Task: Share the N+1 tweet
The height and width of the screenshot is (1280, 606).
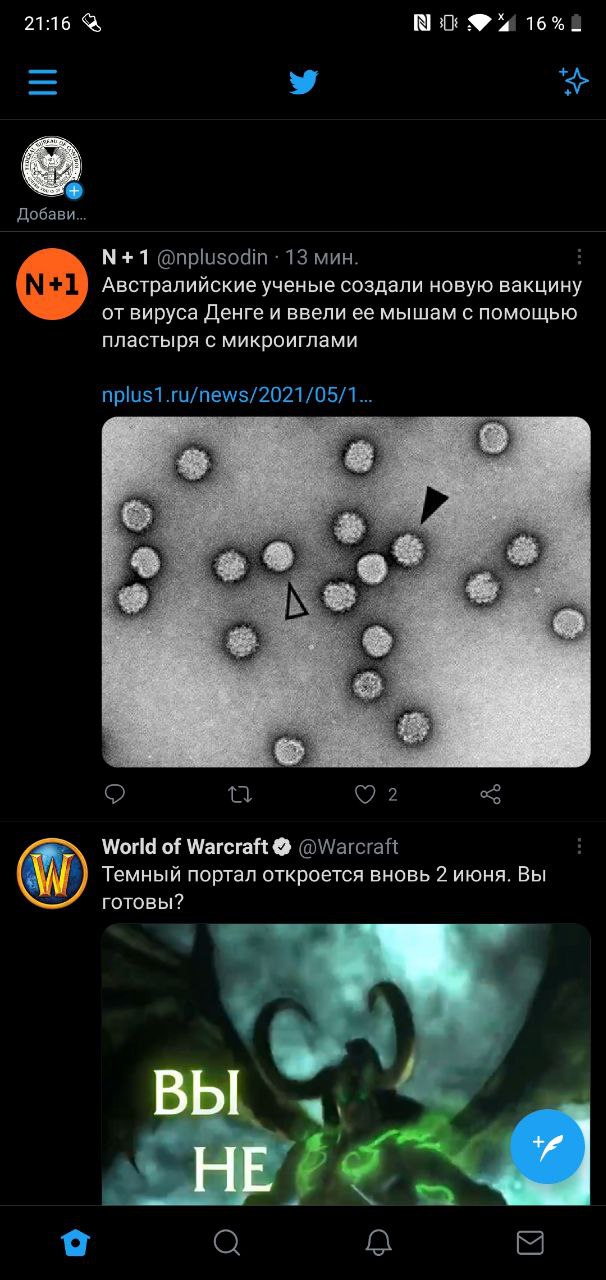Action: click(490, 794)
